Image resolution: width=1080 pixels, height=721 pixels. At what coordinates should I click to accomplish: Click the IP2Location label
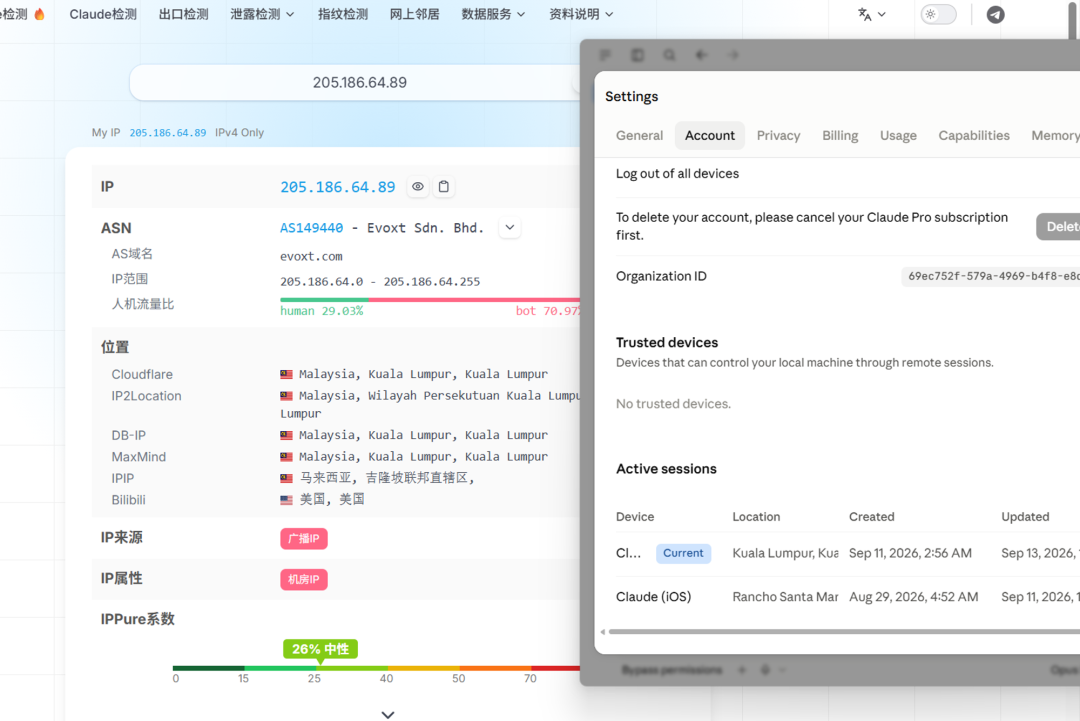click(x=147, y=396)
